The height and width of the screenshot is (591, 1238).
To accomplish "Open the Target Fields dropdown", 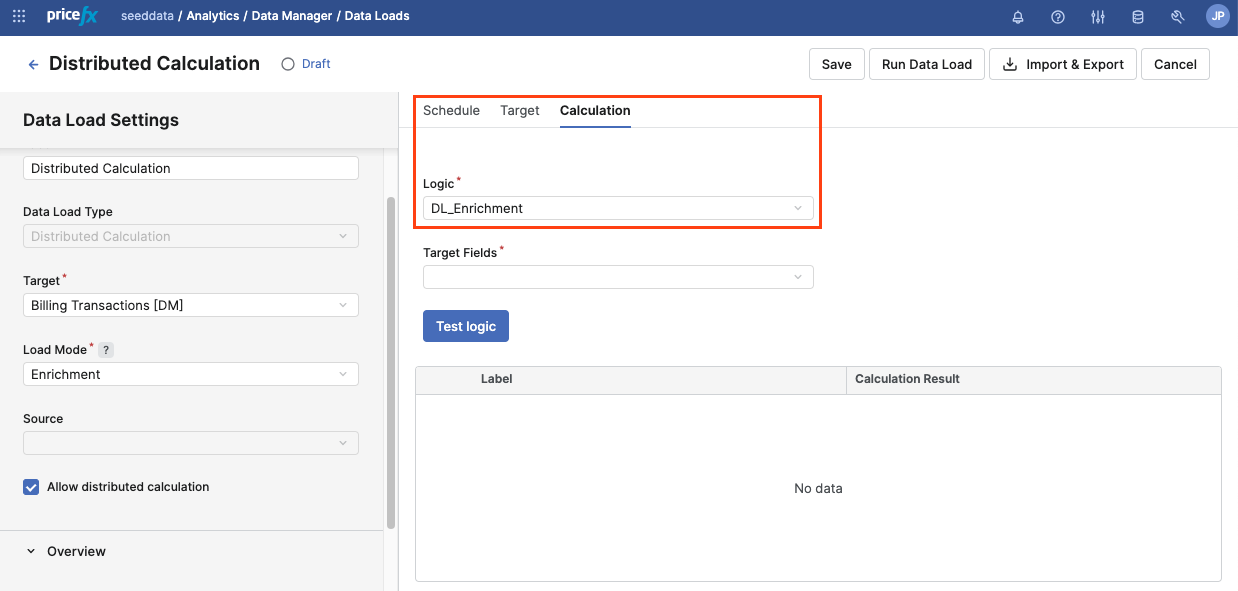I will [618, 277].
